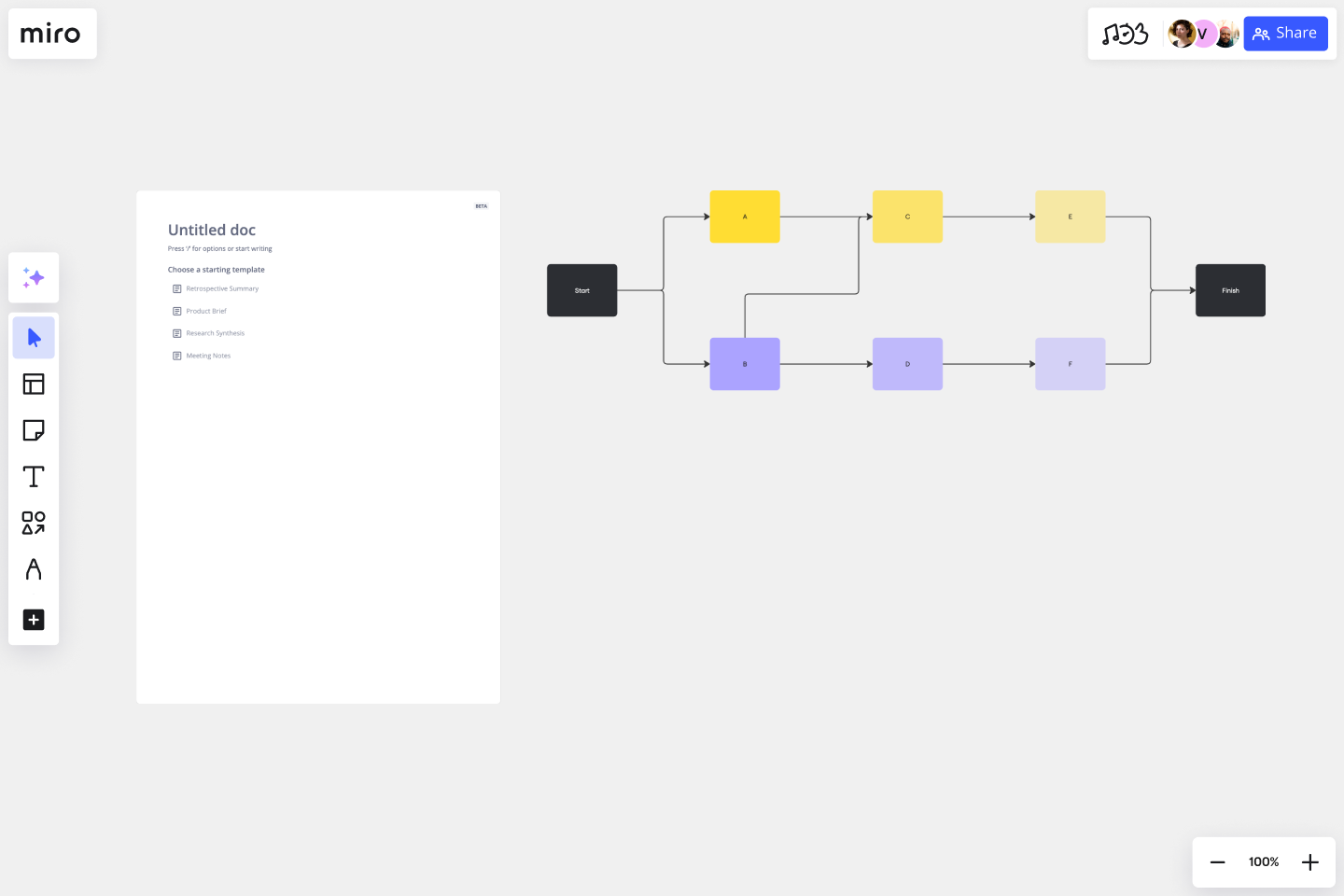Viewport: 1344px width, 896px height.
Task: Select the Text tool
Action: click(34, 477)
